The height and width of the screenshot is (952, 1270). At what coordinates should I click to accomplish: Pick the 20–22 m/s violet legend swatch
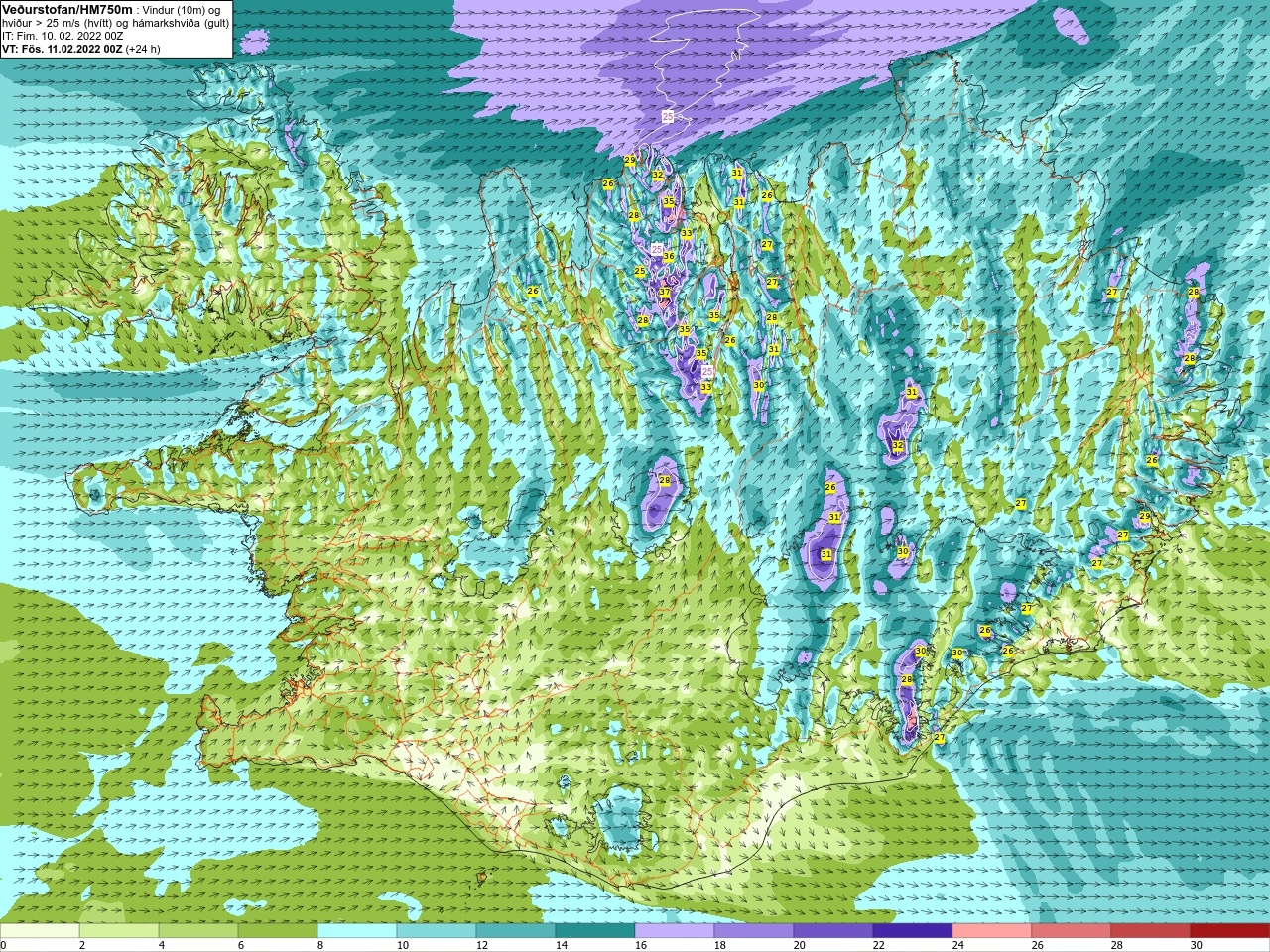coord(833,931)
